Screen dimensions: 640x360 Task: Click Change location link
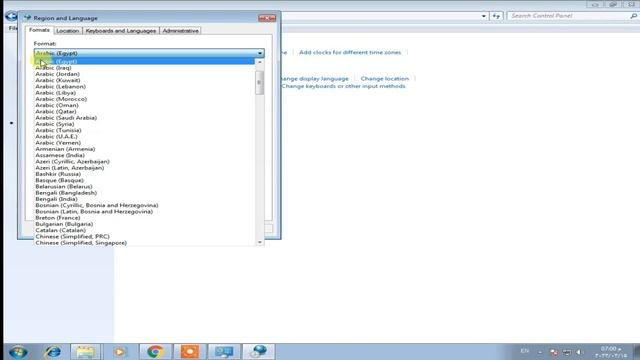tap(384, 78)
